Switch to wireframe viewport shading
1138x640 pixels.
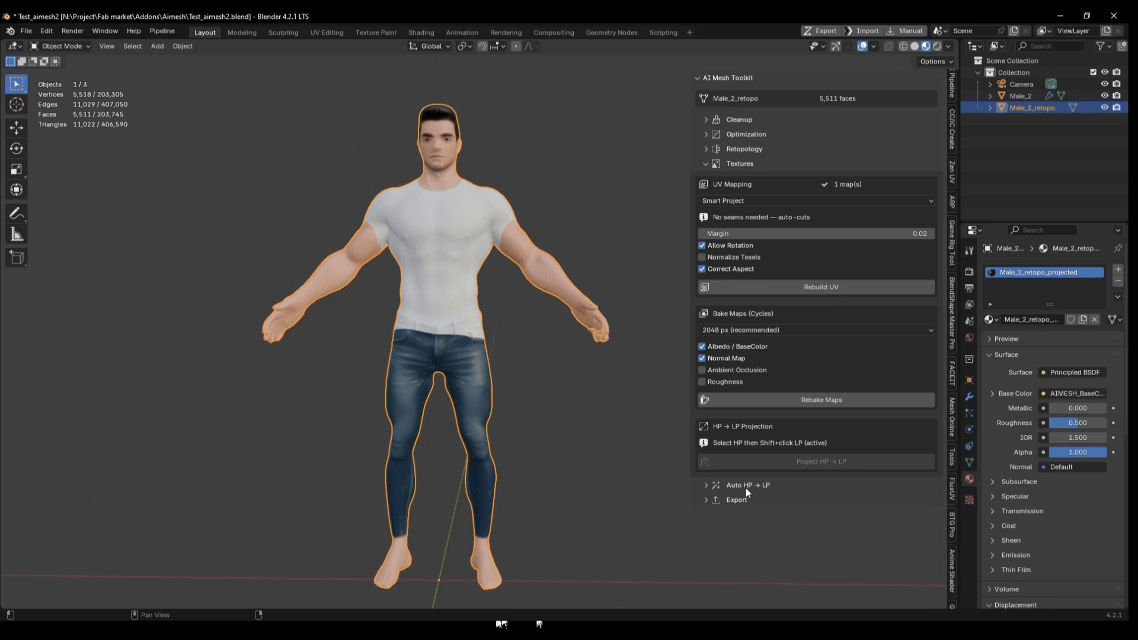tap(904, 46)
